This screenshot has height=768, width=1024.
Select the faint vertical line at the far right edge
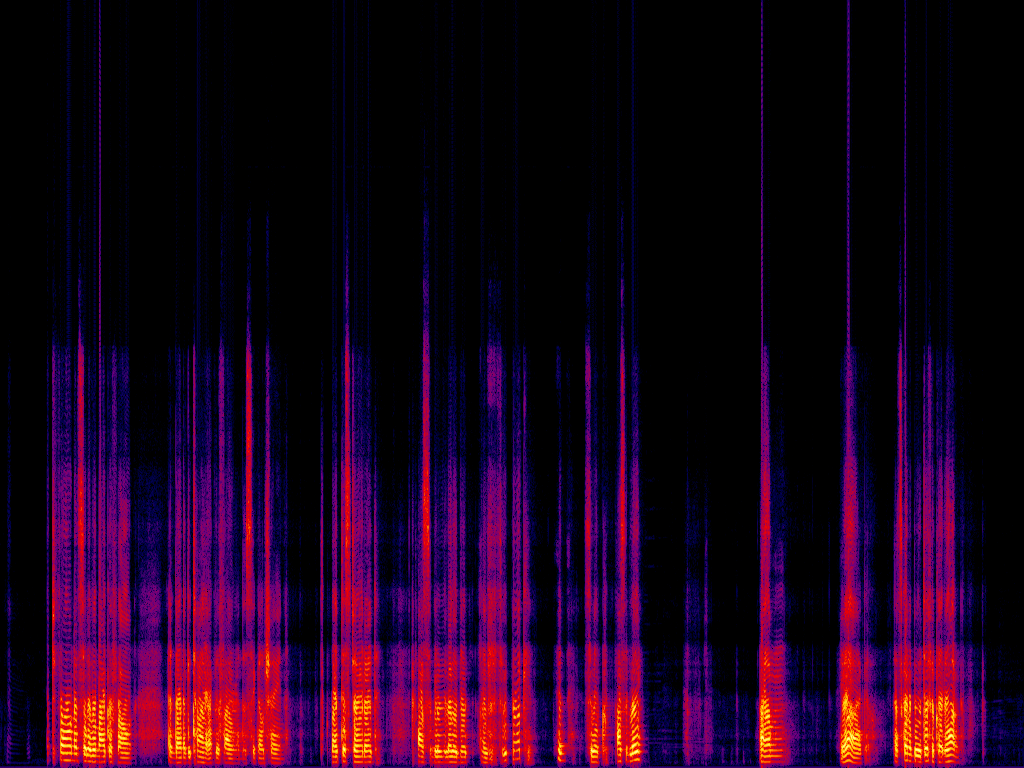pos(983,620)
